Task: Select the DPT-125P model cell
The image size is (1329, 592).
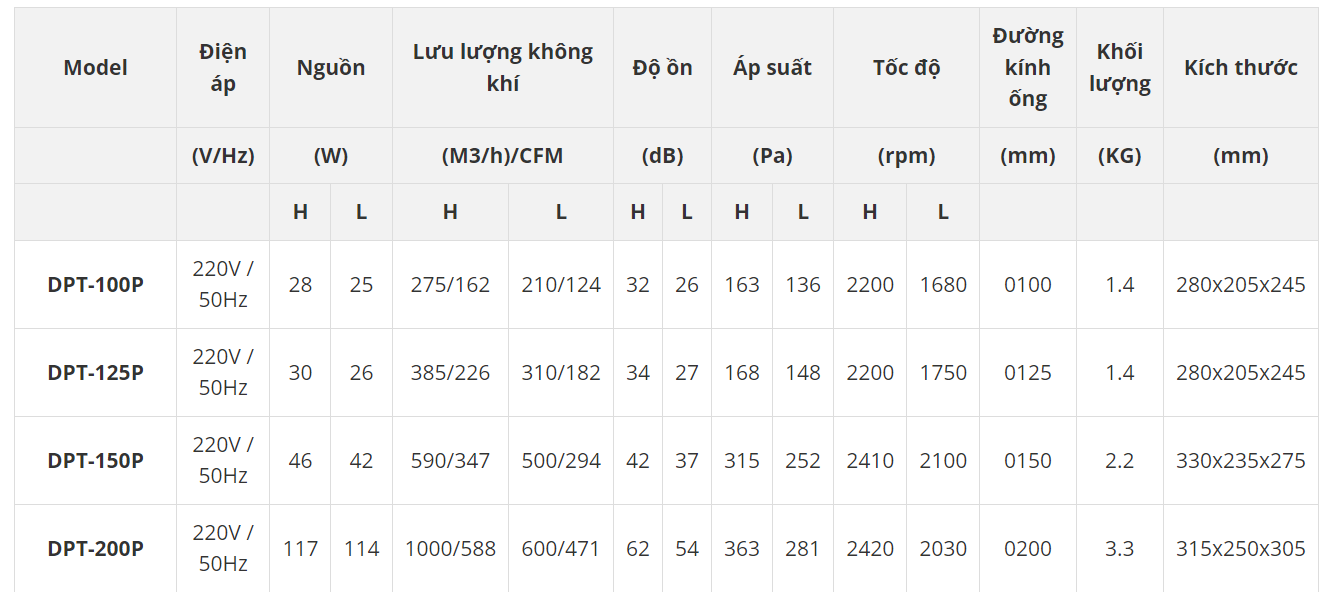Action: [x=96, y=373]
